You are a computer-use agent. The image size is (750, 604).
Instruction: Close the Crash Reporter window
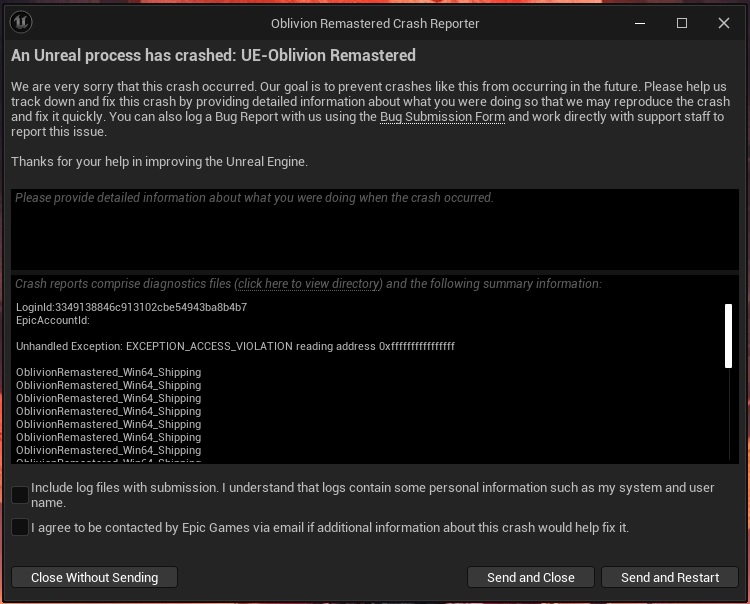click(724, 23)
